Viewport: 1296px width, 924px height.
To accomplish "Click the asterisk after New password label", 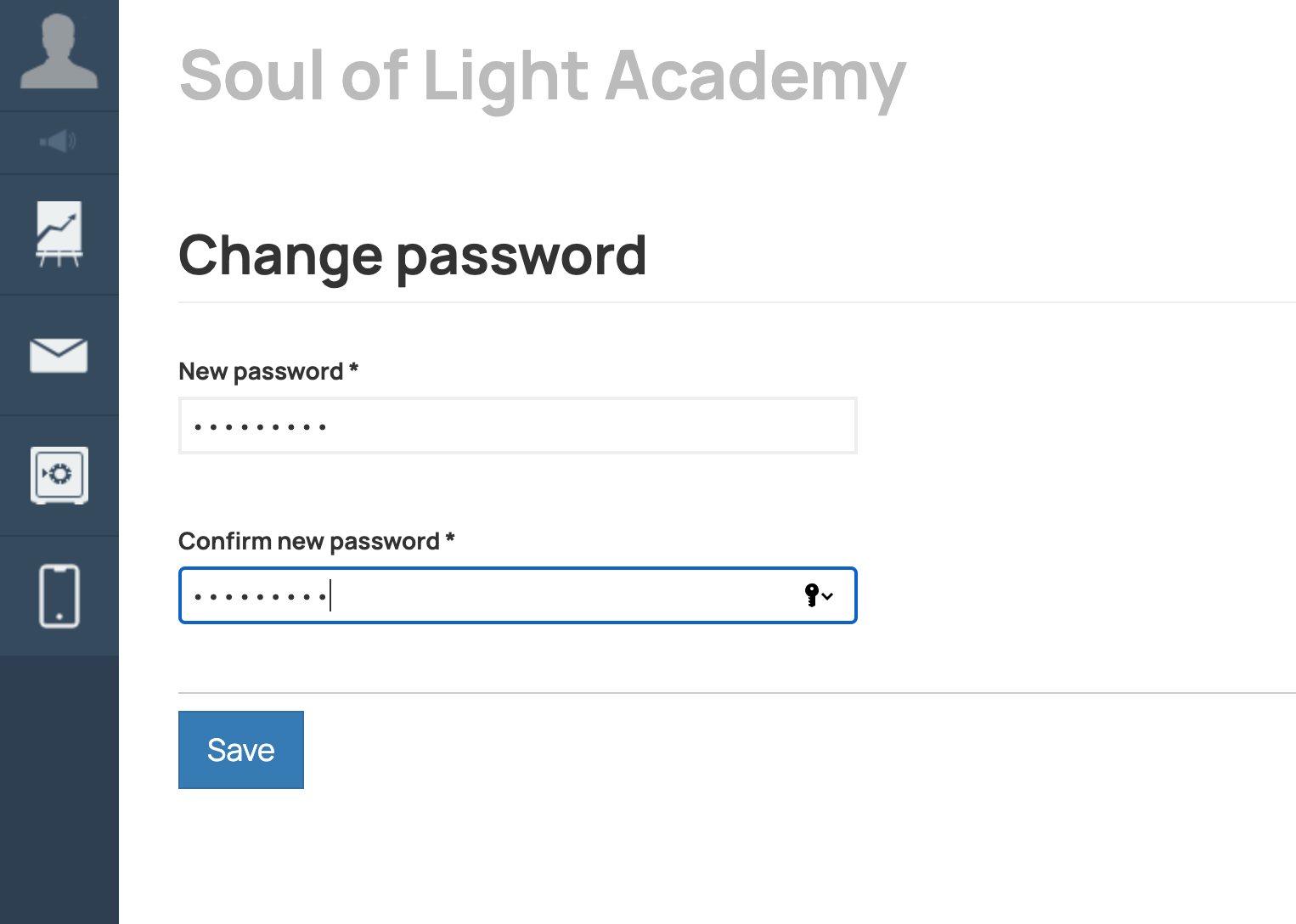I will [354, 369].
